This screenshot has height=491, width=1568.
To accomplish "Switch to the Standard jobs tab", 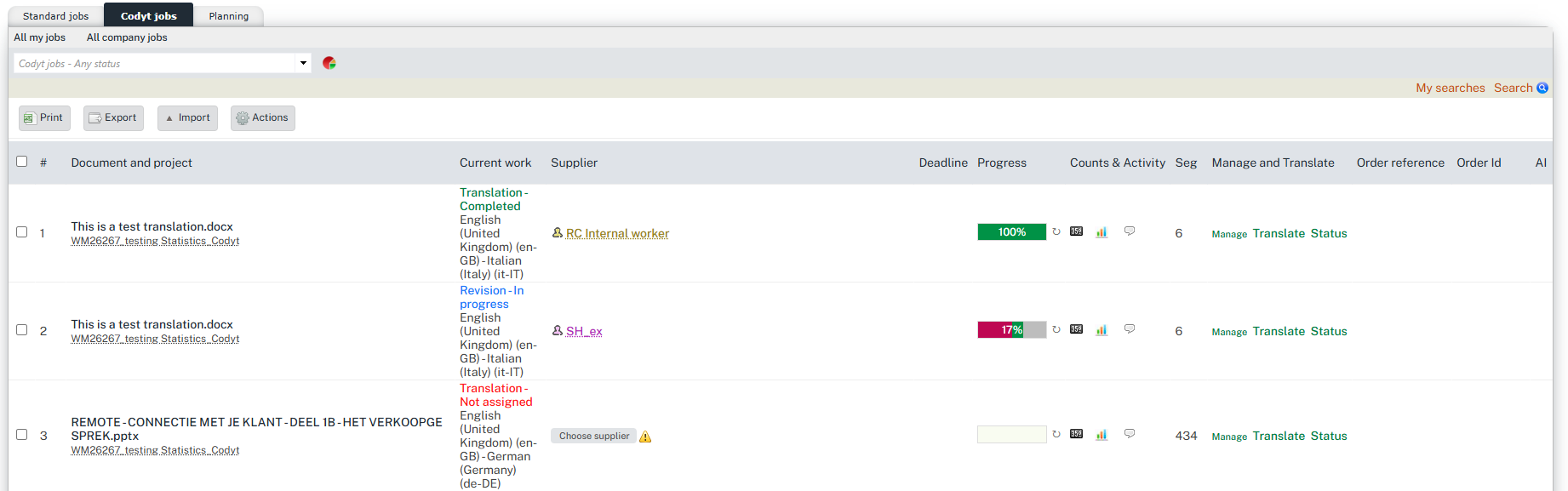I will coord(56,16).
